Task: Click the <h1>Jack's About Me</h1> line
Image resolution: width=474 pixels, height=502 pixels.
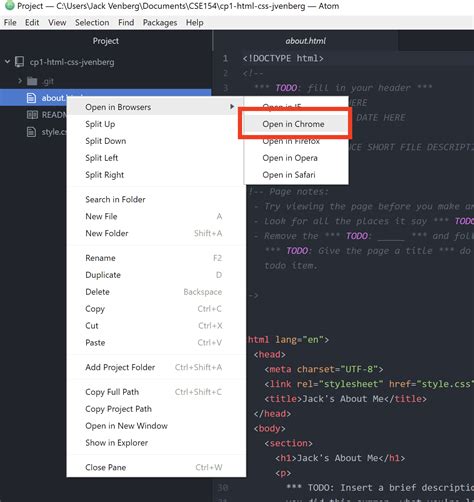Action: tap(340, 458)
